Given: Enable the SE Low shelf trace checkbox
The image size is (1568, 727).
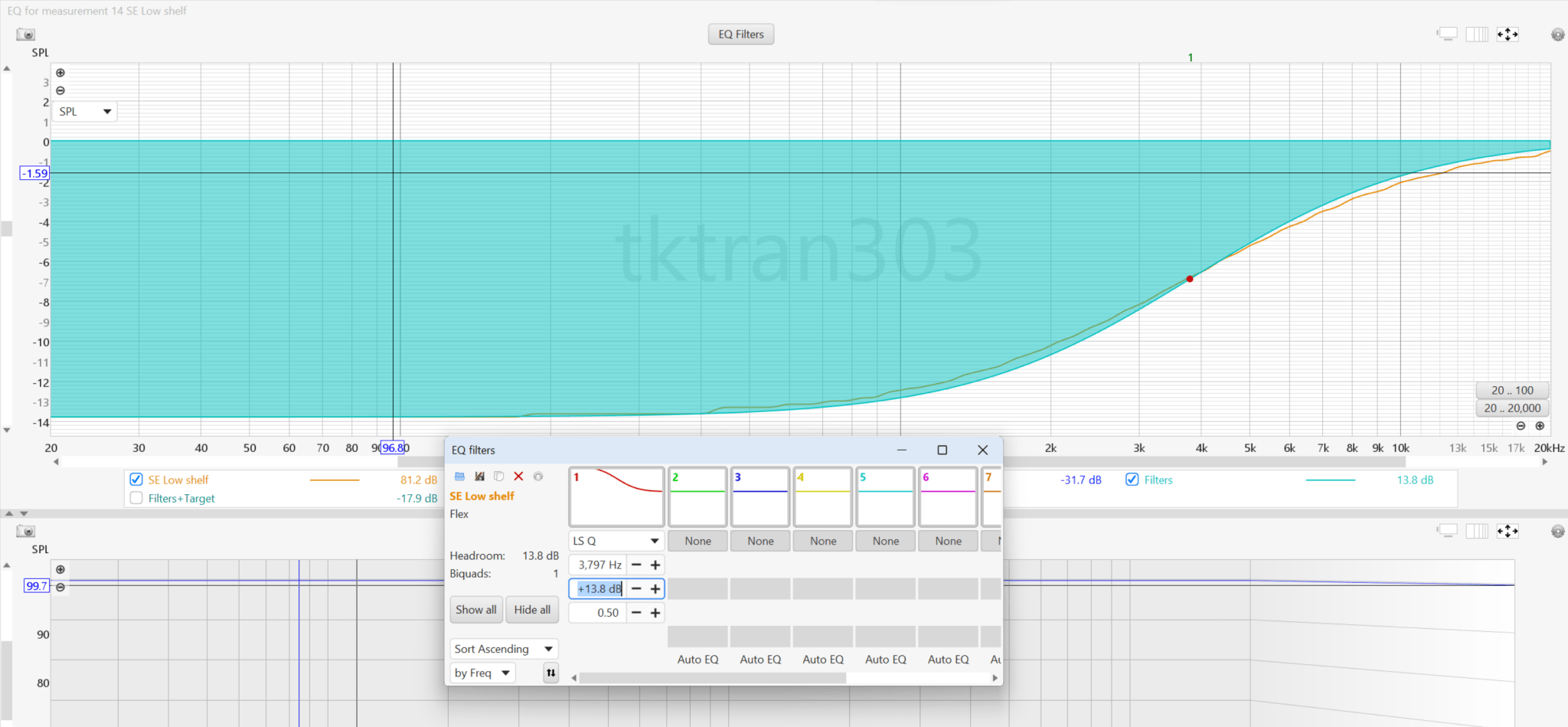Looking at the screenshot, I should [136, 480].
